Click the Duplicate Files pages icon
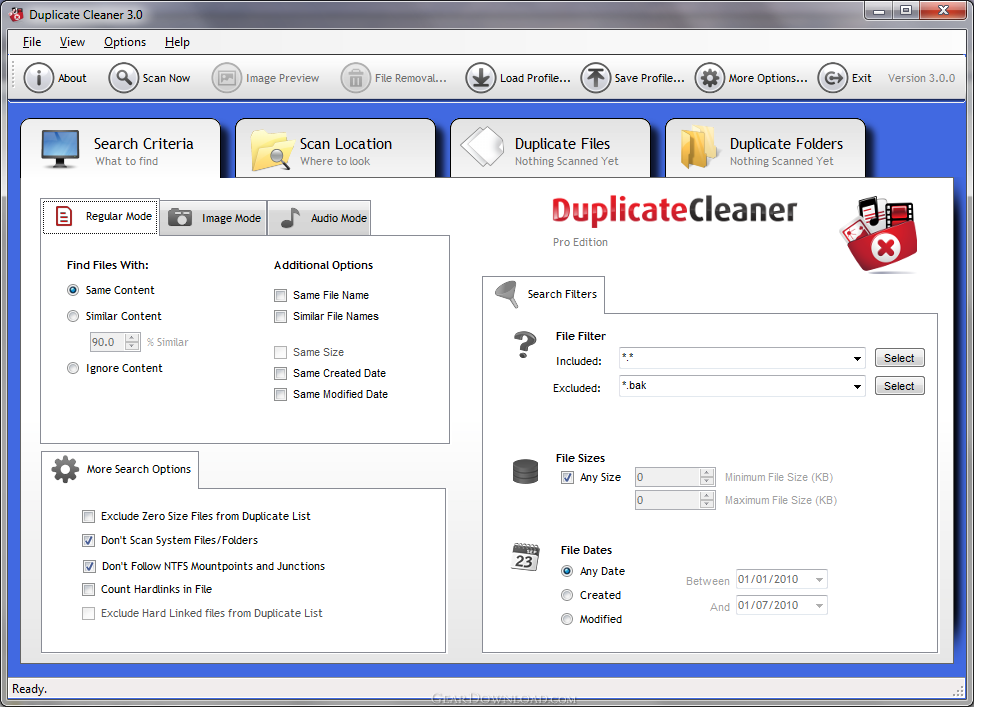 [x=483, y=146]
